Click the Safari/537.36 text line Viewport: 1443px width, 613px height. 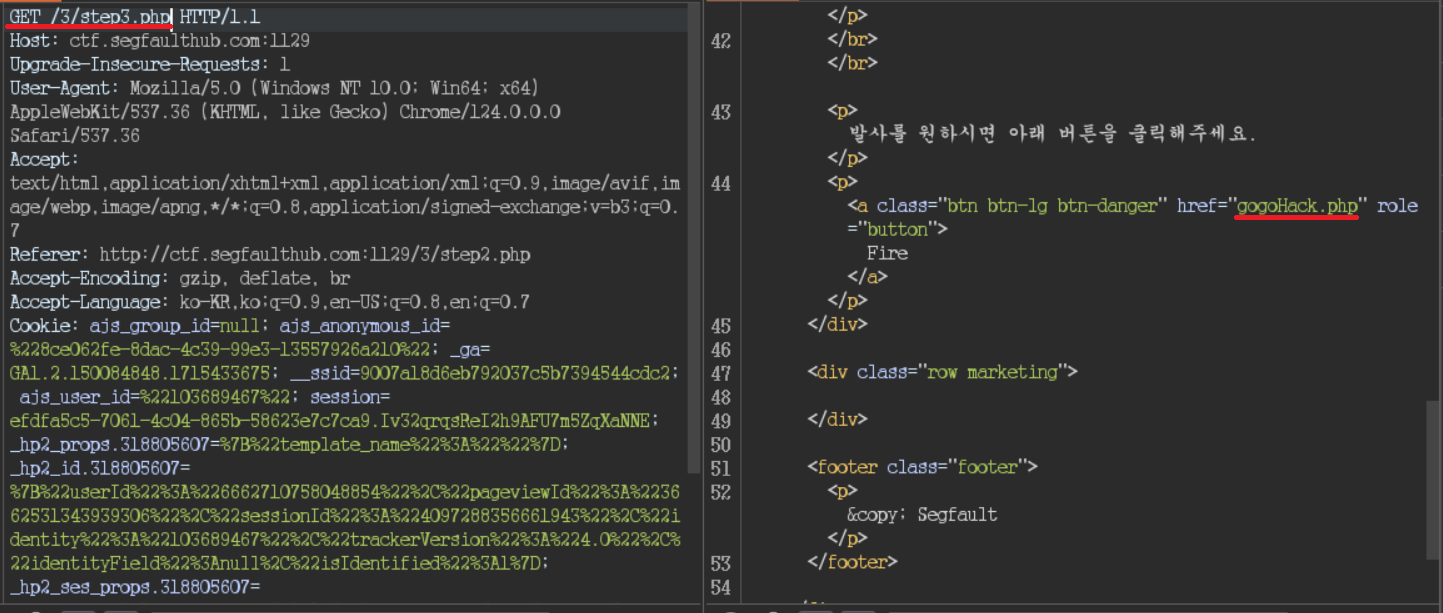[74, 136]
